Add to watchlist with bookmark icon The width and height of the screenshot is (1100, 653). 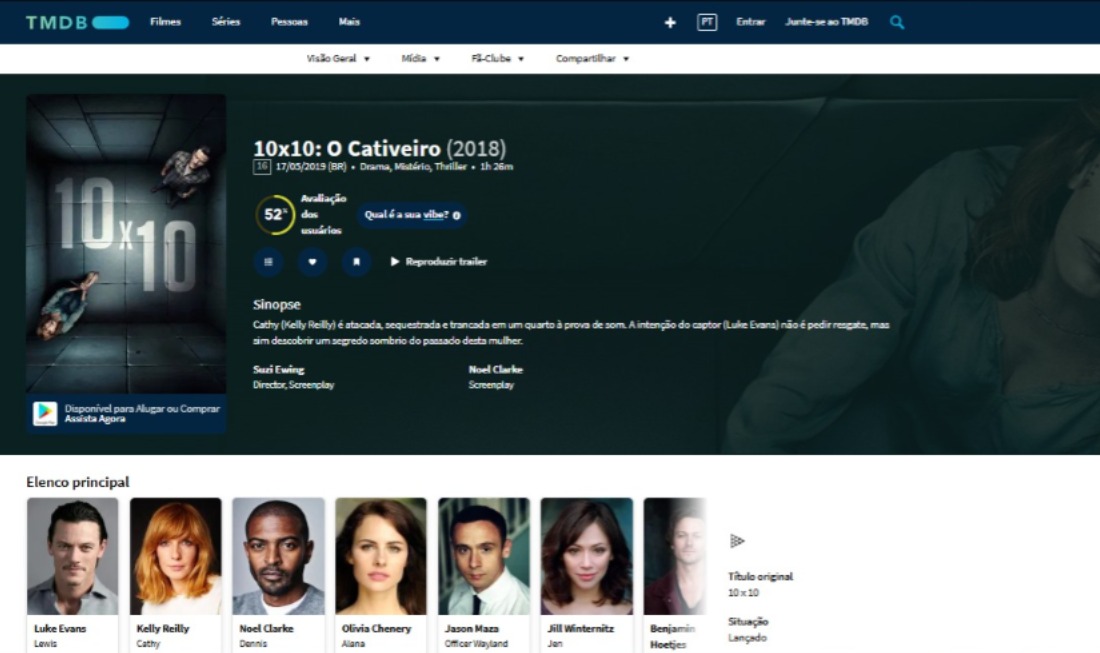[356, 262]
